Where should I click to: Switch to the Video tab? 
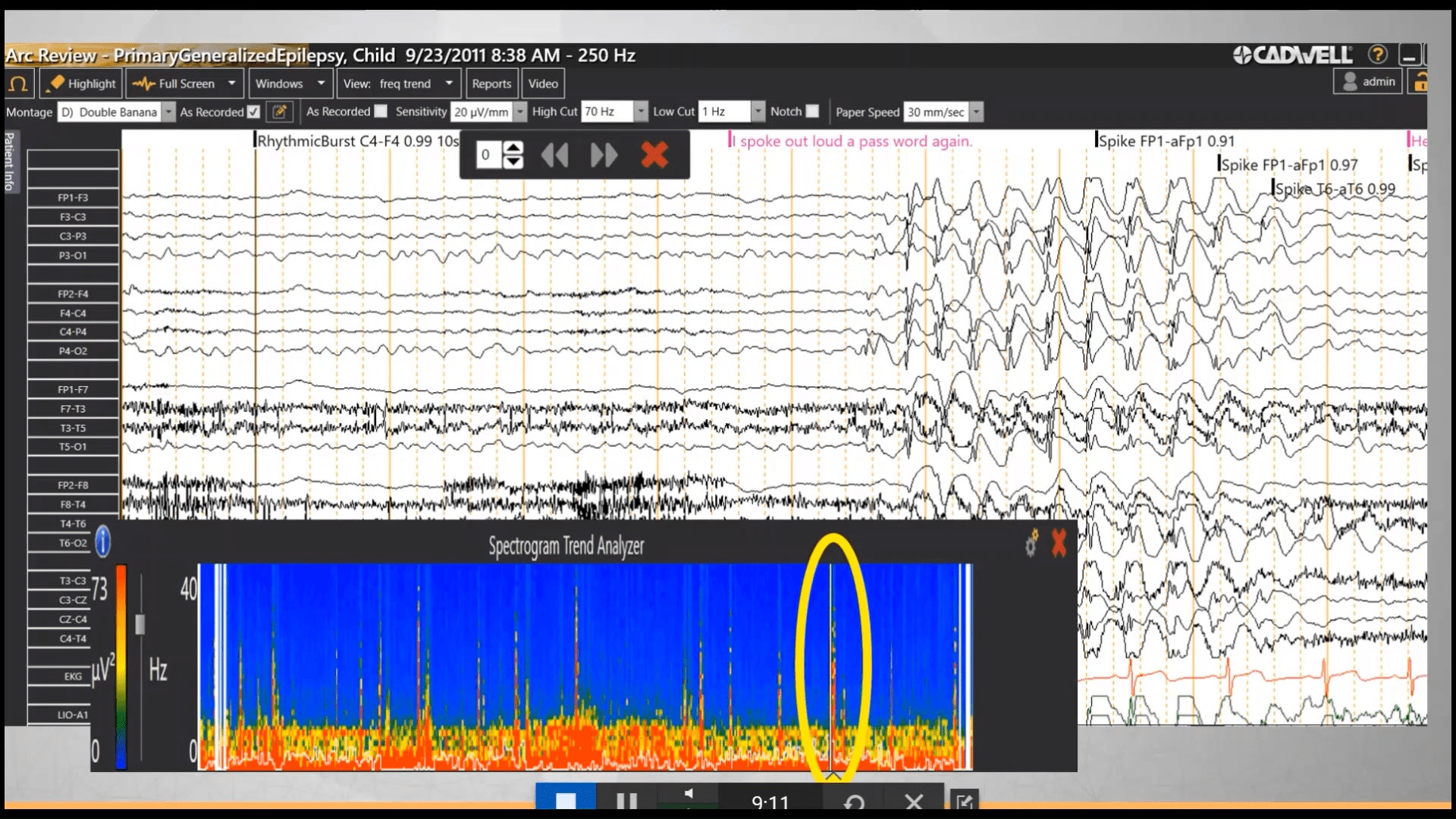click(x=543, y=83)
